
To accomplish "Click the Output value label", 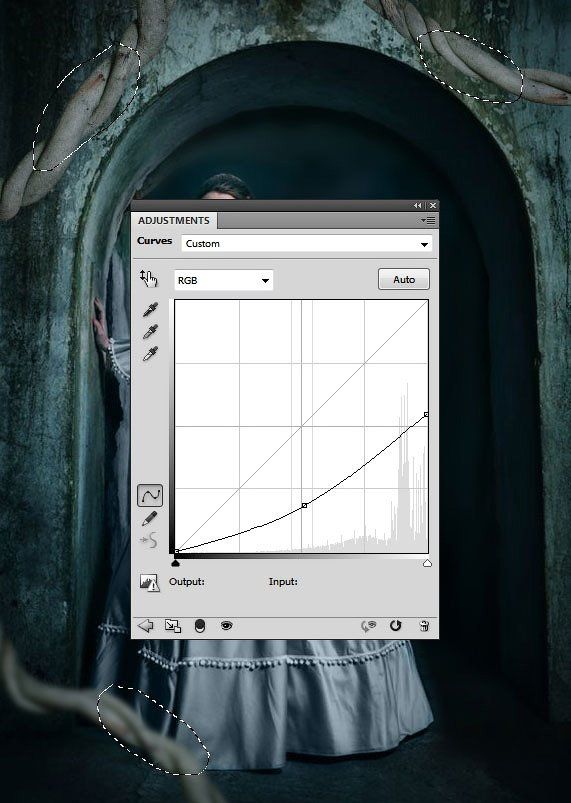I will click(187, 582).
